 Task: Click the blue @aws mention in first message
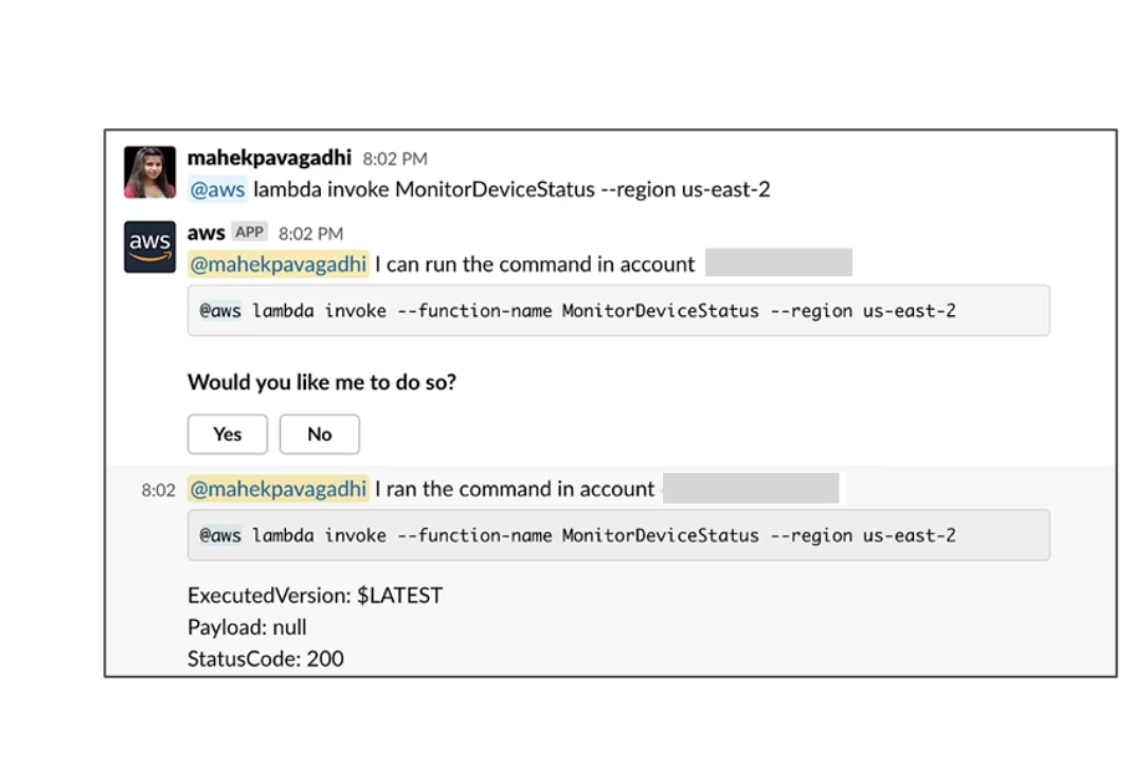click(x=217, y=190)
